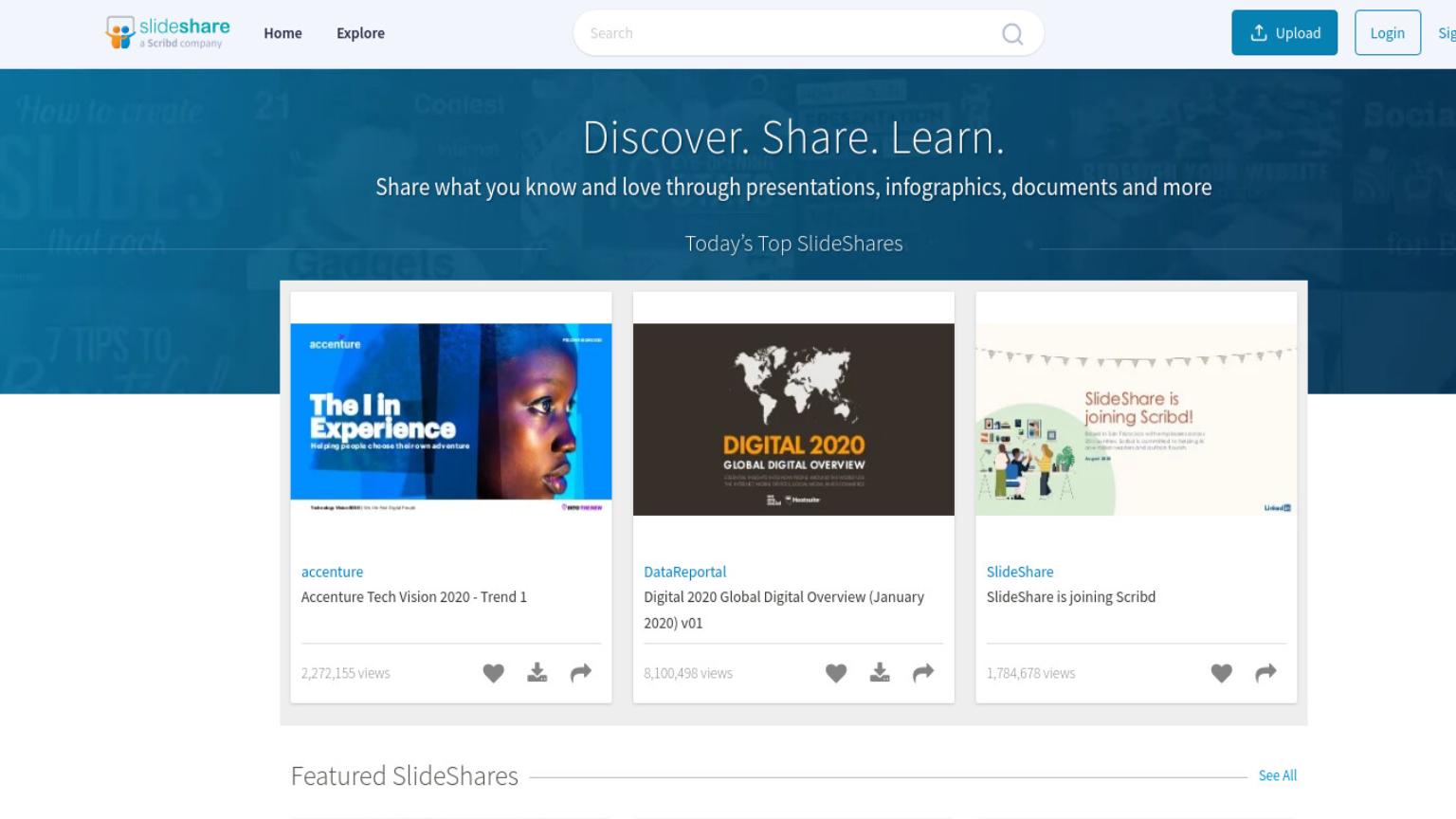Click the 8,100,498 views text
1456x819 pixels.
(x=688, y=673)
